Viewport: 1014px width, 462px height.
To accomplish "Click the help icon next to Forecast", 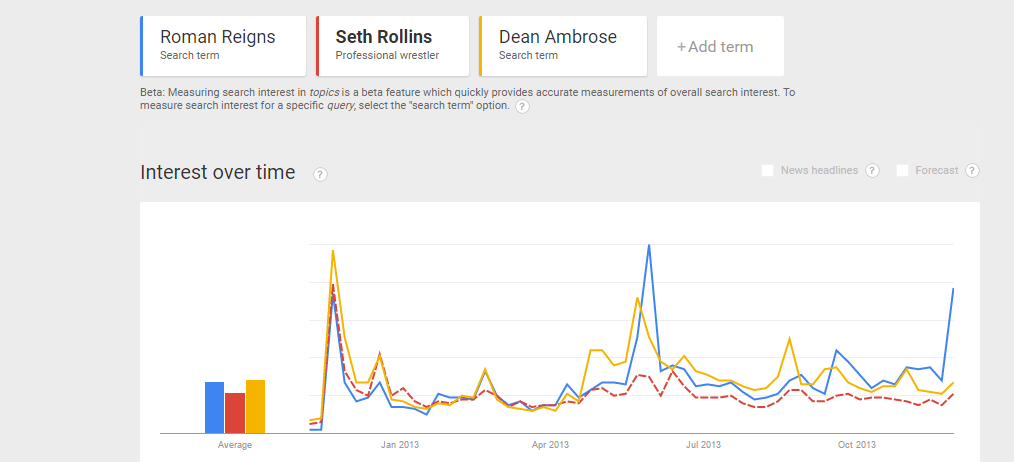I will point(972,171).
